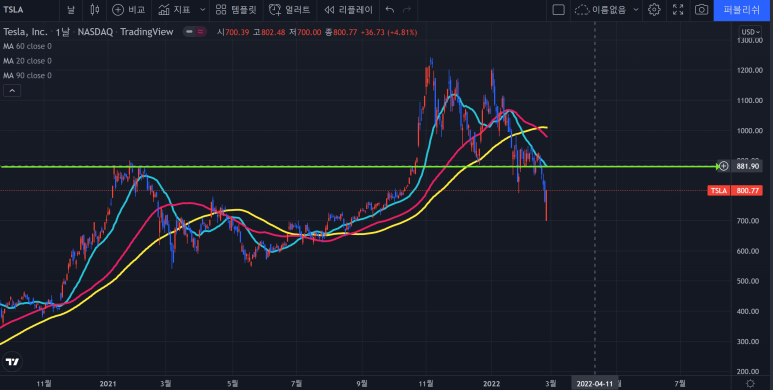
Task: Click the 1200.00 price scale label
Action: [x=749, y=71]
